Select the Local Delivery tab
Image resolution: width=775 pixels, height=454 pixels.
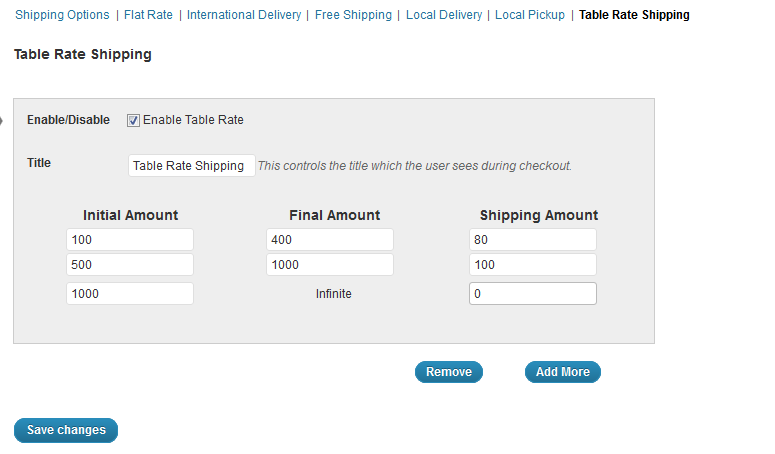tap(444, 15)
